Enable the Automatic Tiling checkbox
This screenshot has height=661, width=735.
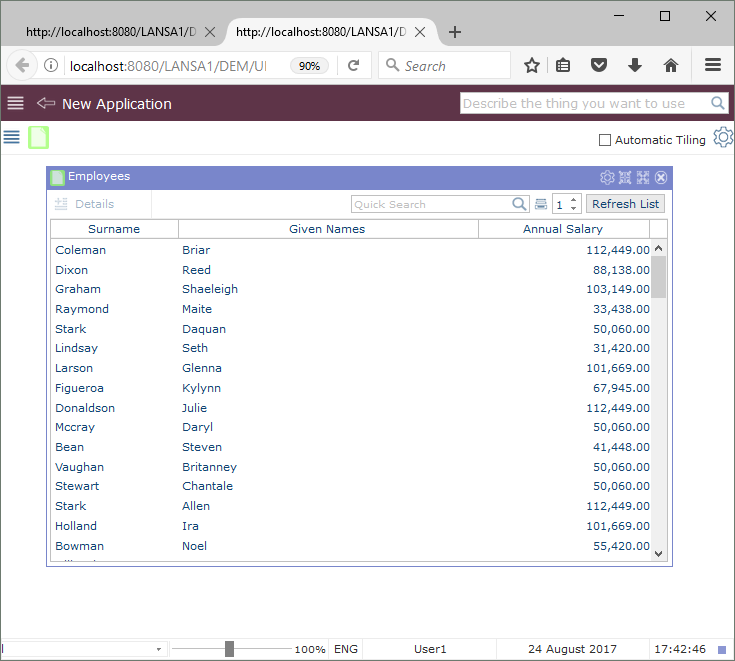605,140
